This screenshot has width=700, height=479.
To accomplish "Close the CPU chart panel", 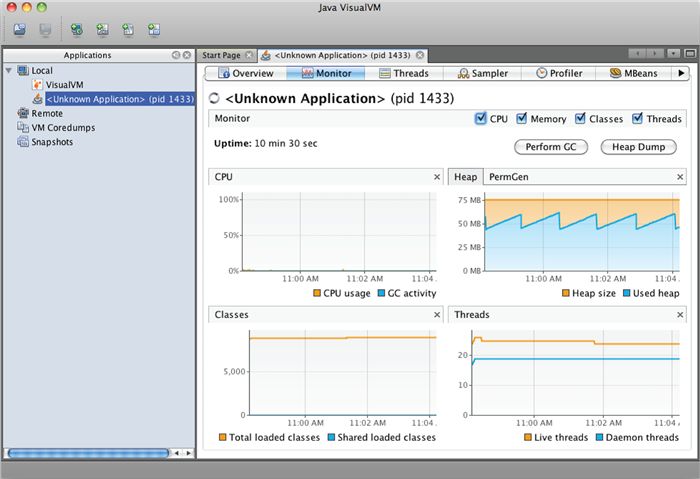I will [437, 177].
